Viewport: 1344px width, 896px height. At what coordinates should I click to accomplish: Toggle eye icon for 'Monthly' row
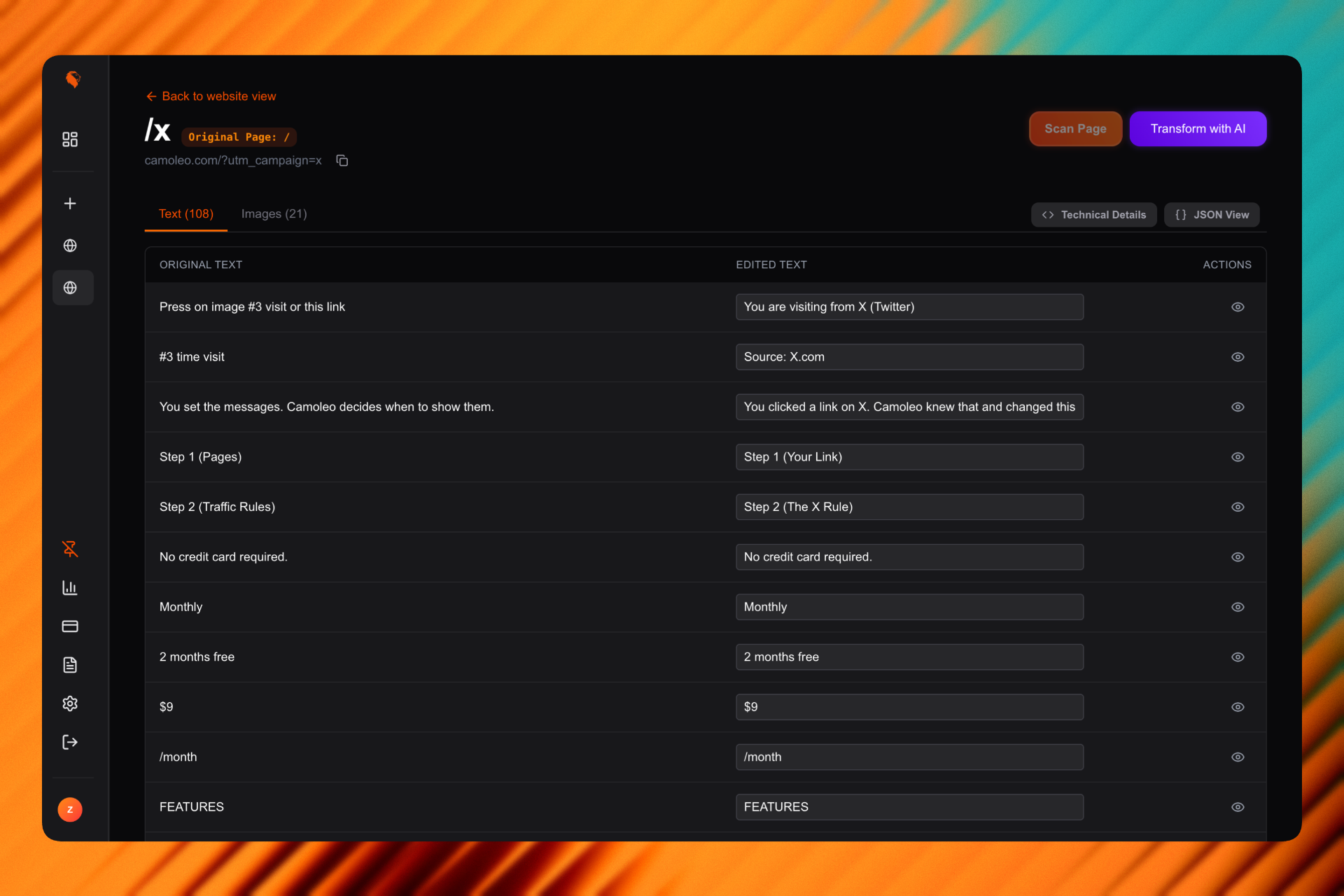pos(1238,607)
